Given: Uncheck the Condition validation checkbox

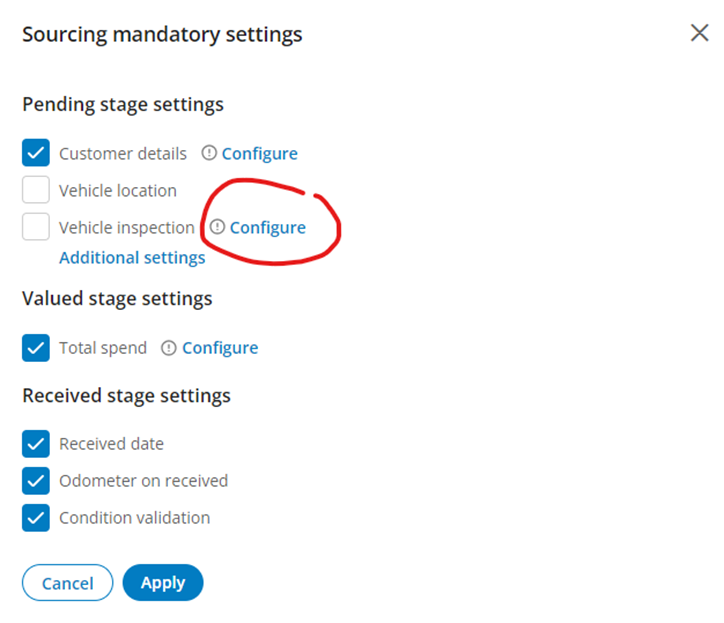Looking at the screenshot, I should [36, 517].
